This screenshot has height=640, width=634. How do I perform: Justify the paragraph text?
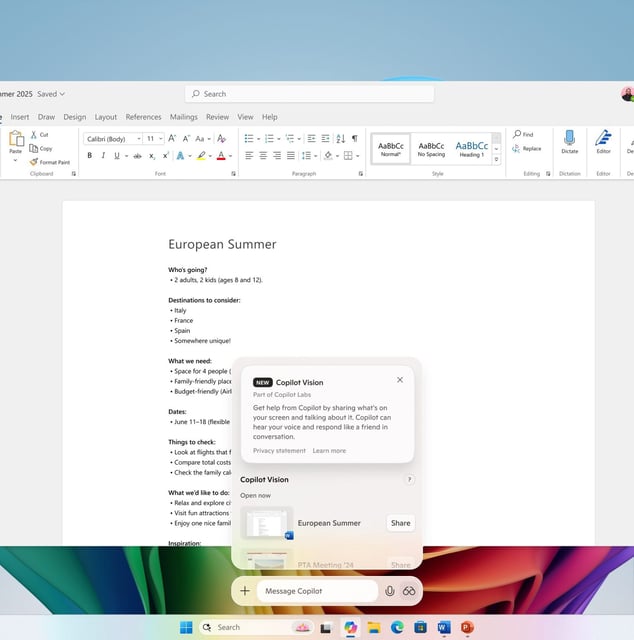coord(291,156)
